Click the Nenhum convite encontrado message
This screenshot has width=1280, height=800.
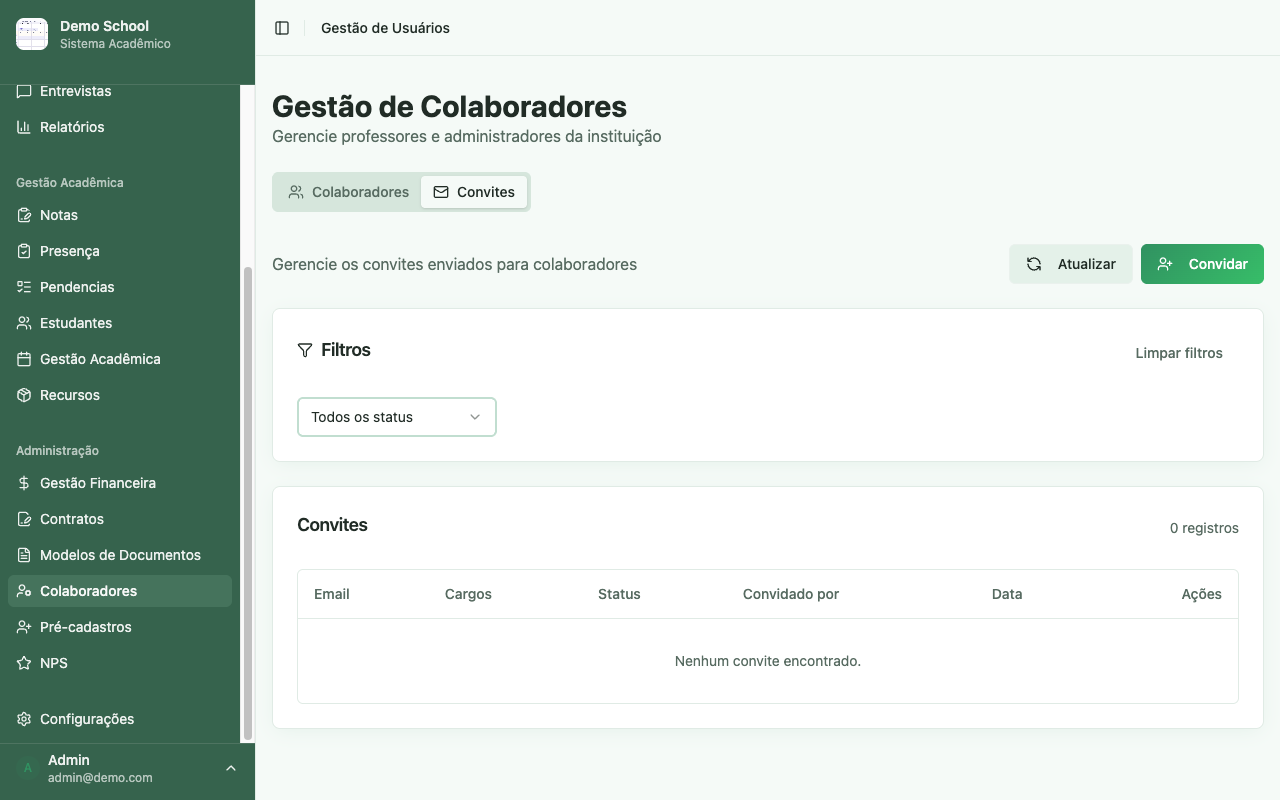tap(768, 661)
